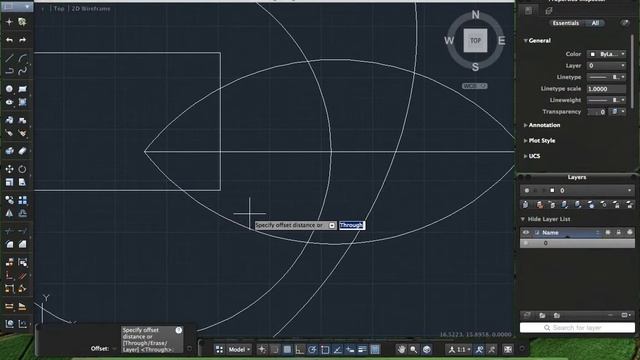Toggle Object Snap in status bar
The image size is (640, 360).
coord(325,349)
